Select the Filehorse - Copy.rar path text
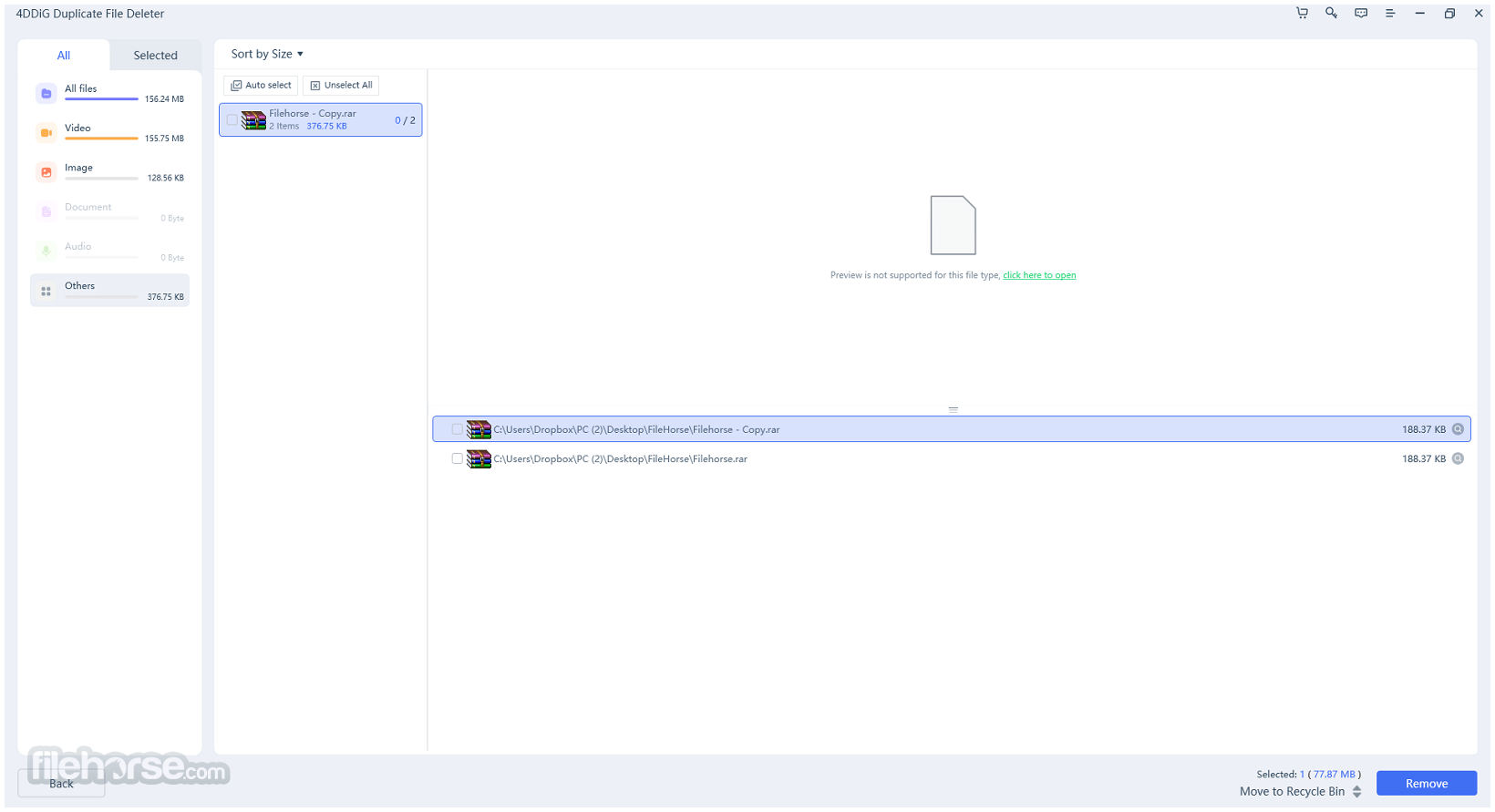Image resolution: width=1495 pixels, height=812 pixels. (636, 429)
